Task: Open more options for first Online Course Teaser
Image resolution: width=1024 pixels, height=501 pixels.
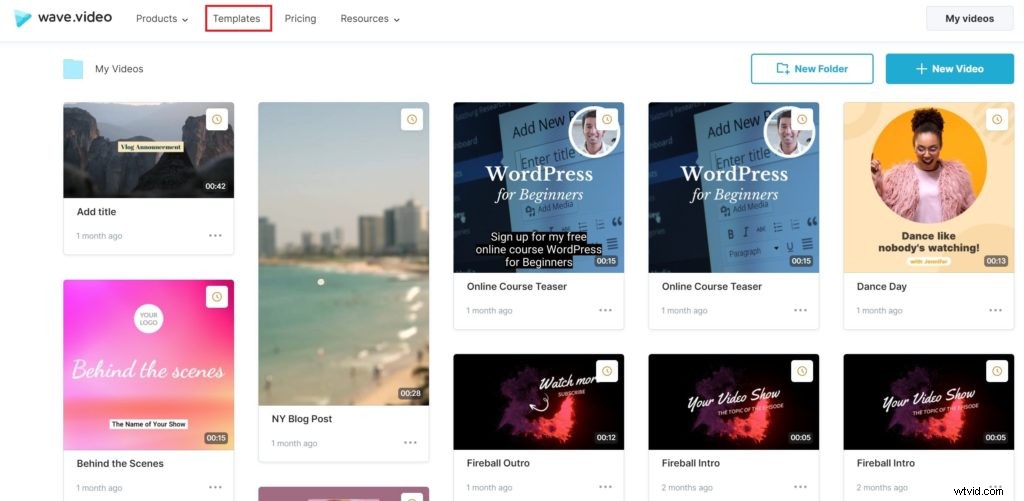Action: tap(605, 310)
